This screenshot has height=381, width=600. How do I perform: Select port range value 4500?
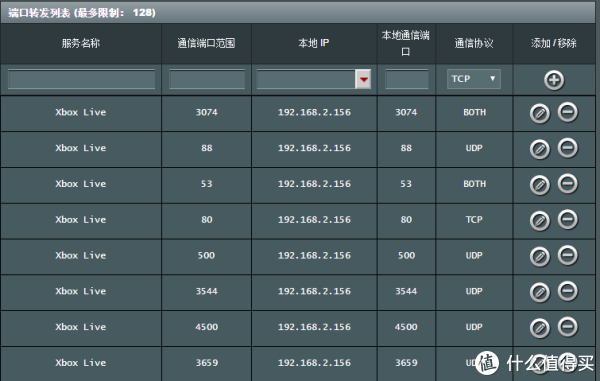[x=207, y=327]
